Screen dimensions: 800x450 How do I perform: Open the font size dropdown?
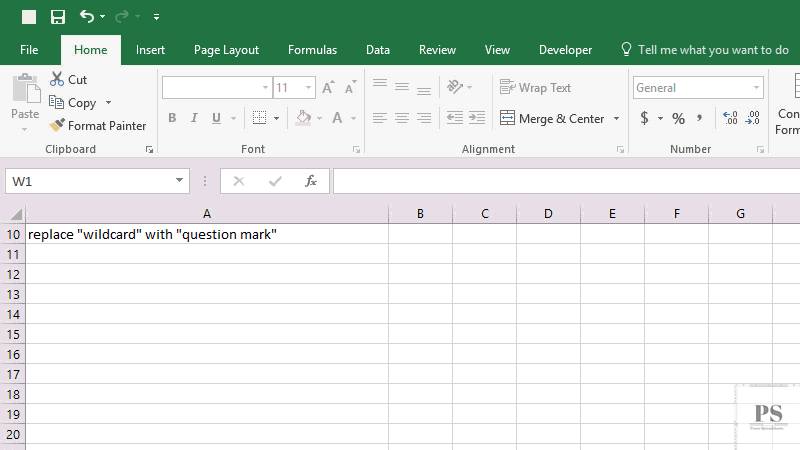tap(308, 88)
